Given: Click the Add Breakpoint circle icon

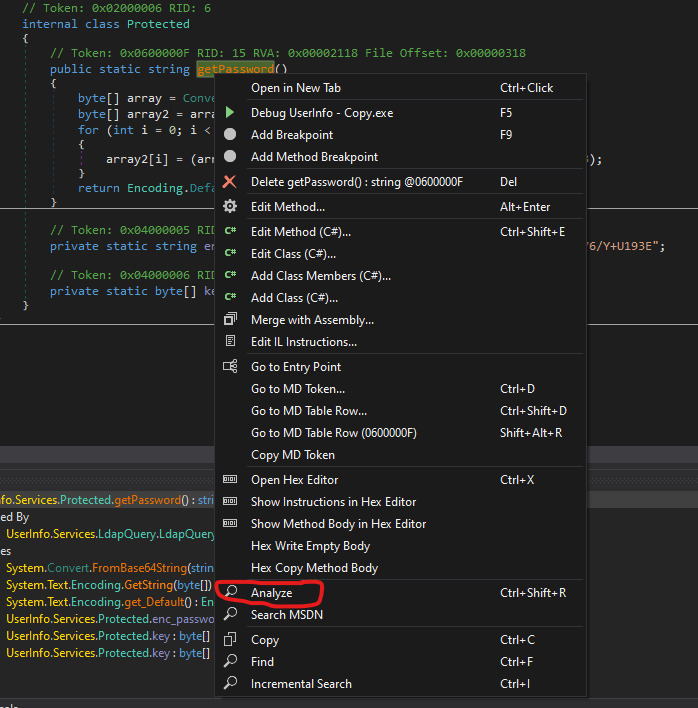Looking at the screenshot, I should (x=230, y=135).
